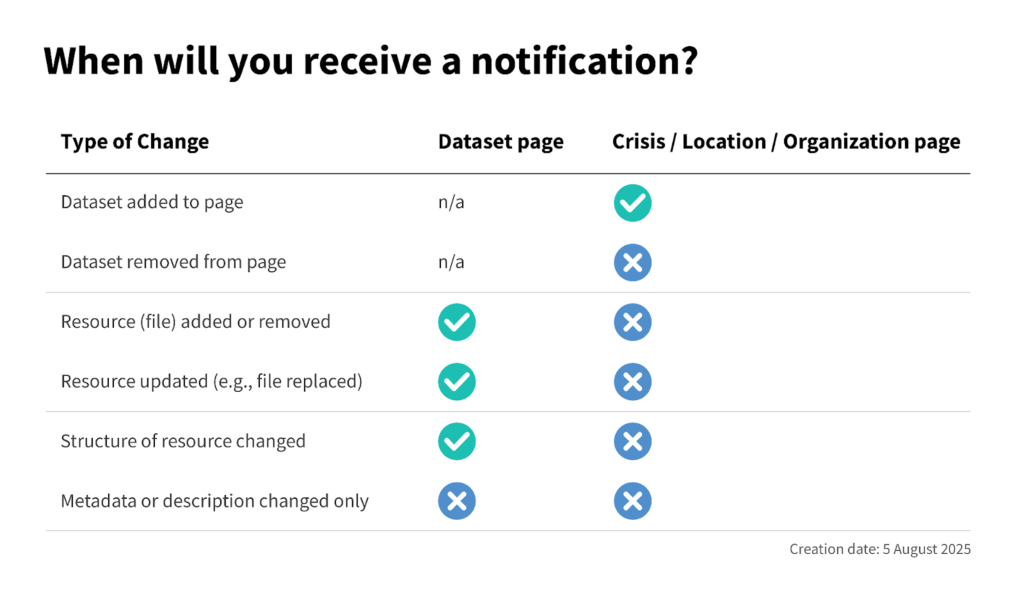Click the Creation date text

(x=879, y=549)
